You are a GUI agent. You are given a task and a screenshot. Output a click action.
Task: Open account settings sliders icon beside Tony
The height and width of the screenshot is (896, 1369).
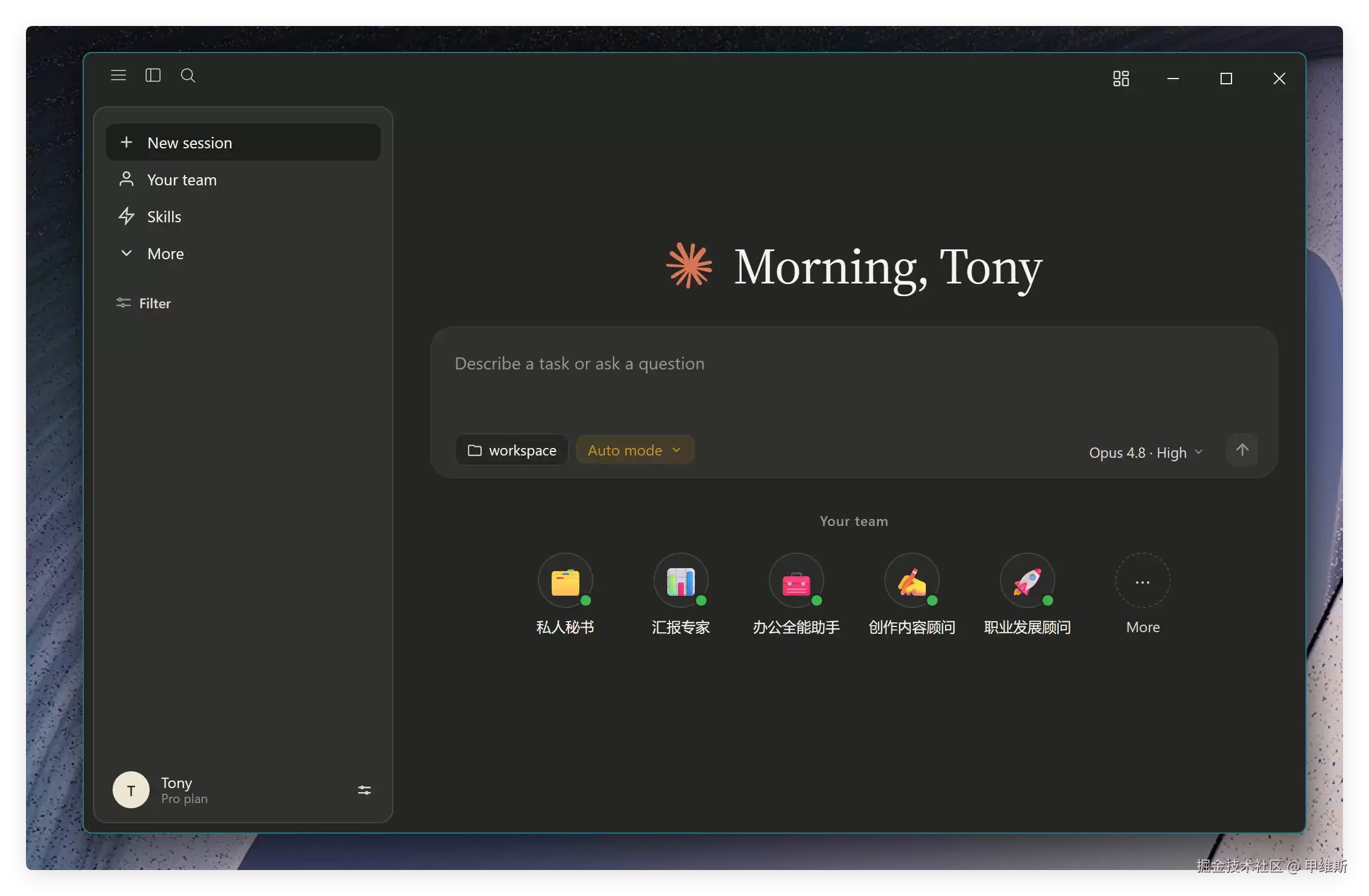364,790
